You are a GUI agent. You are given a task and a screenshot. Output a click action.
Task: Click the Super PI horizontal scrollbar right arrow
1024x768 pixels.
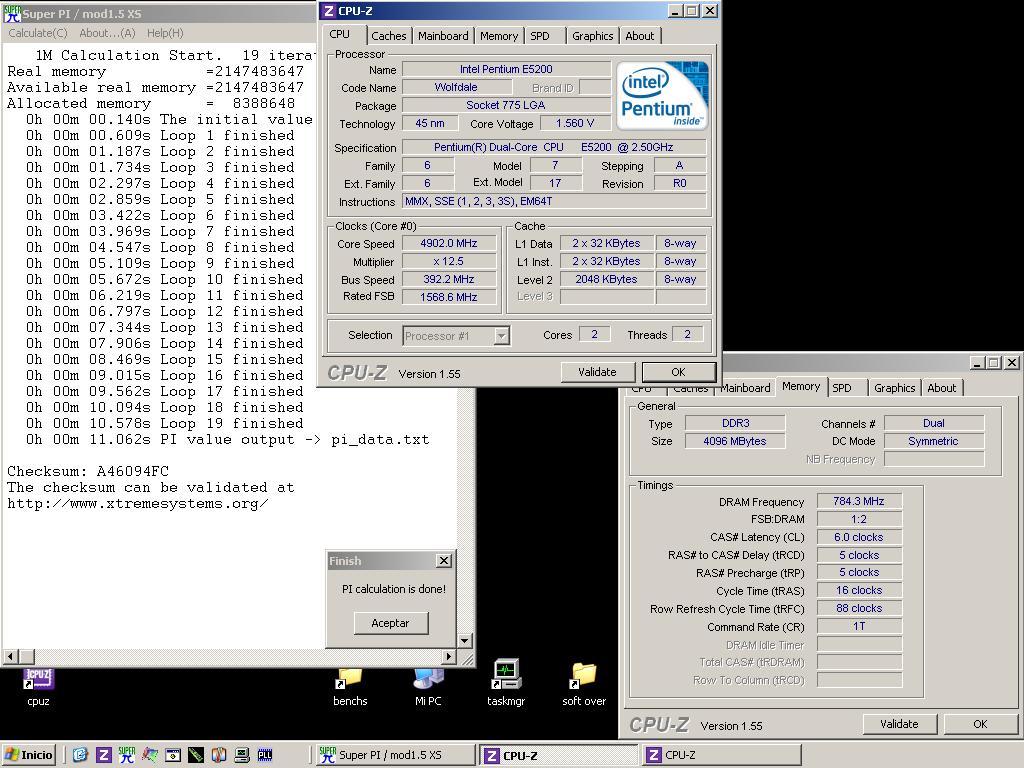(449, 656)
